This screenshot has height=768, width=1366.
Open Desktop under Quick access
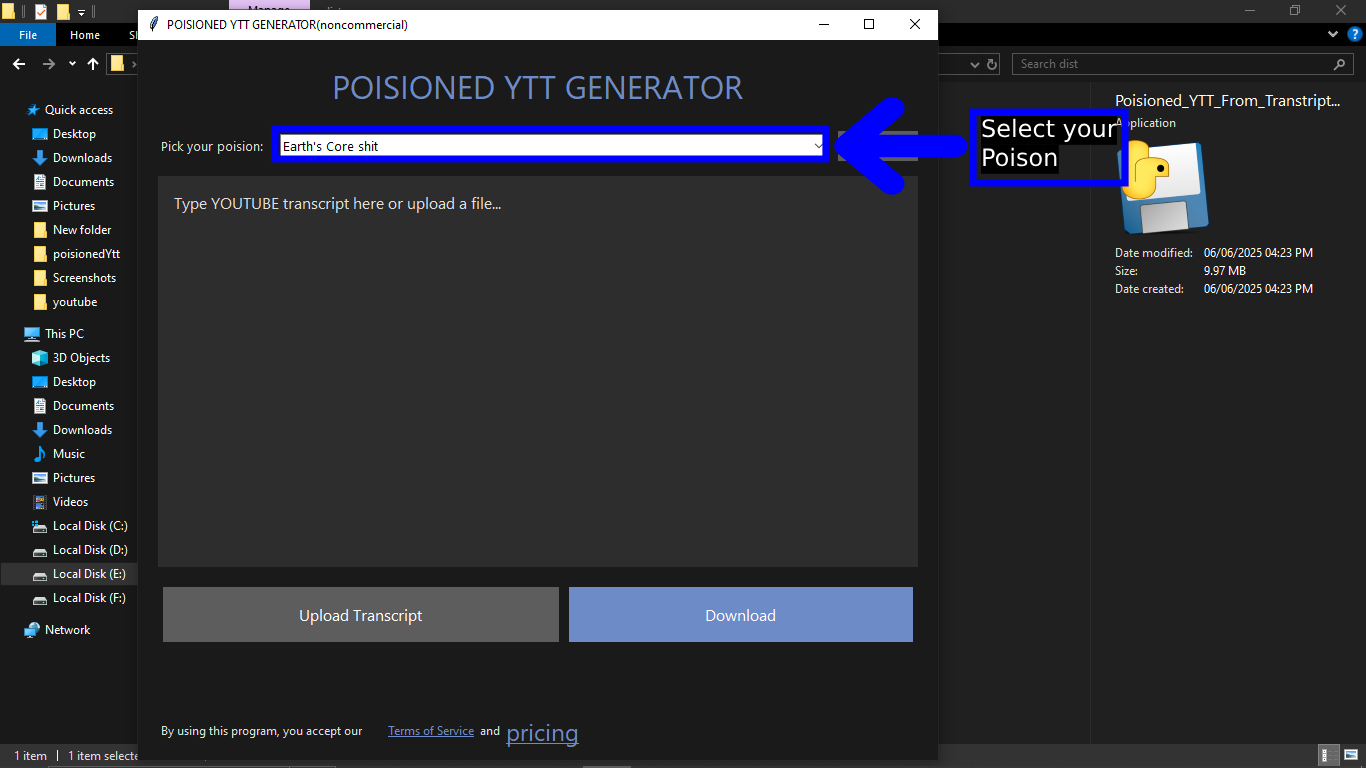(x=74, y=134)
